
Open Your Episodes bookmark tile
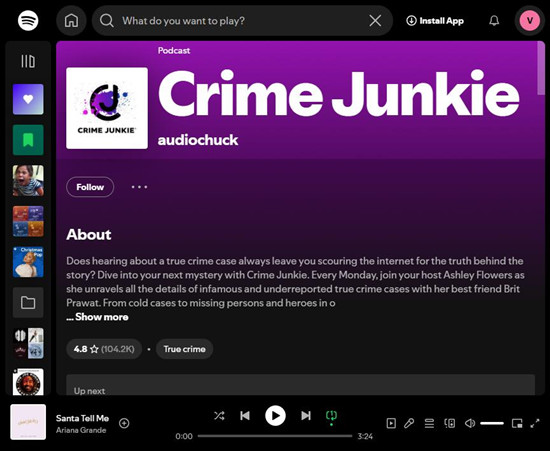click(x=28, y=140)
